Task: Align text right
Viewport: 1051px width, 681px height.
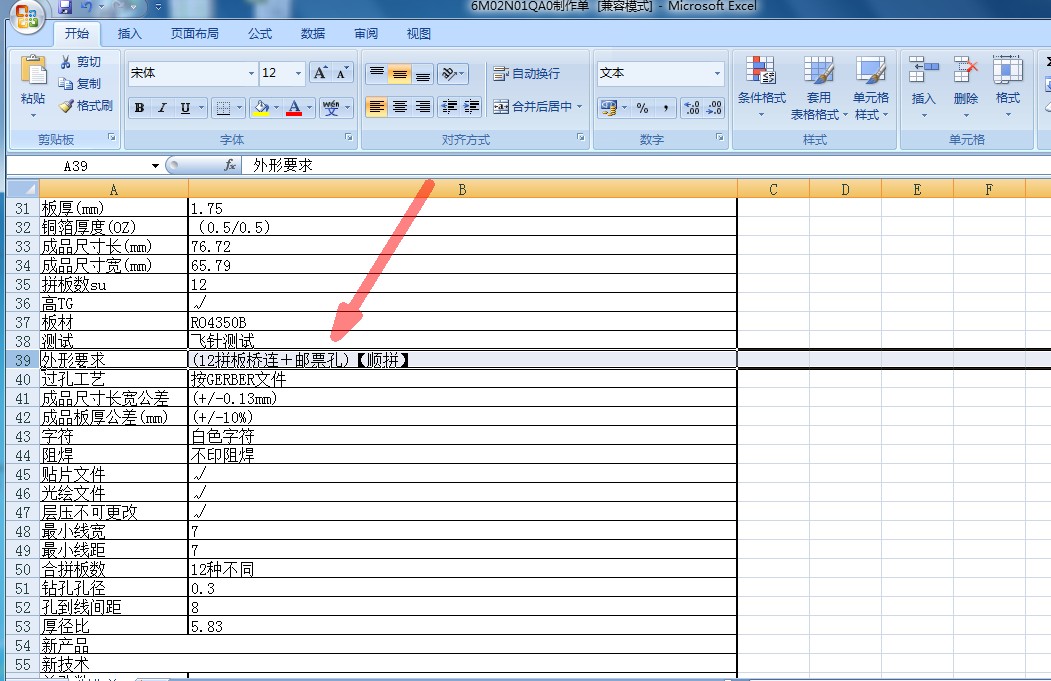Action: click(422, 107)
